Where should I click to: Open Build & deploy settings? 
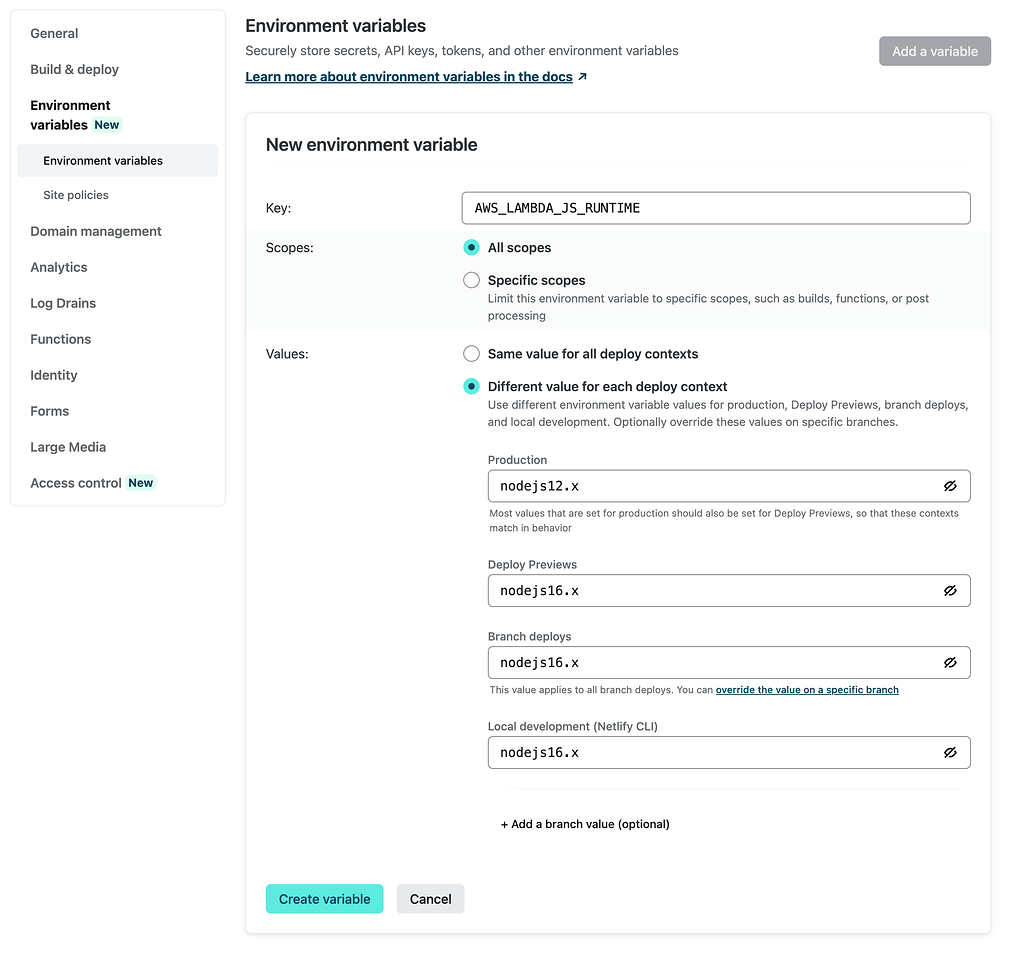[75, 69]
